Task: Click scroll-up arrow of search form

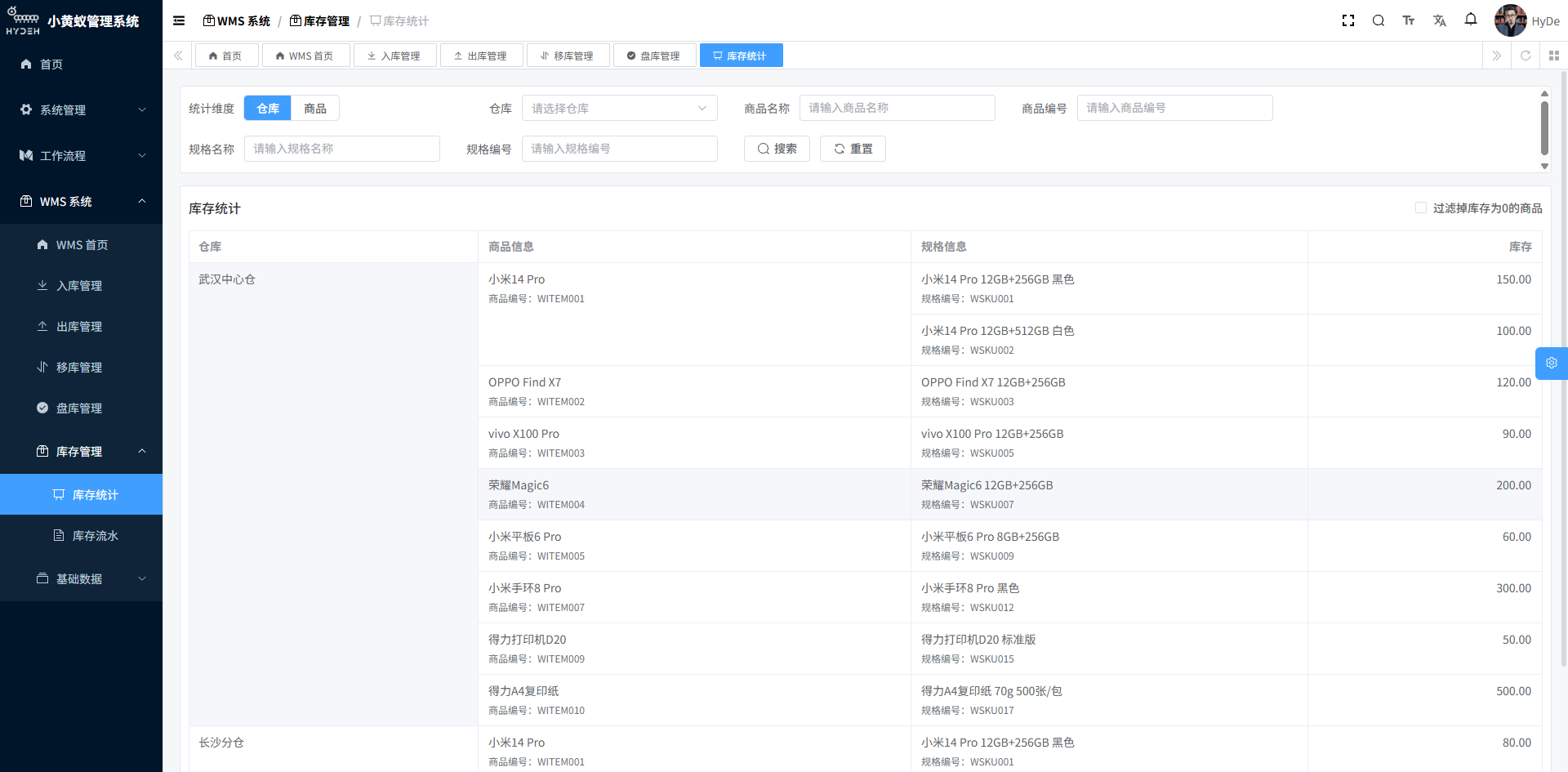Action: (1544, 94)
